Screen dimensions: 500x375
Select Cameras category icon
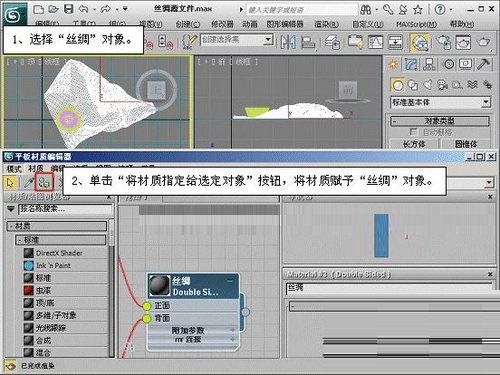click(x=442, y=85)
